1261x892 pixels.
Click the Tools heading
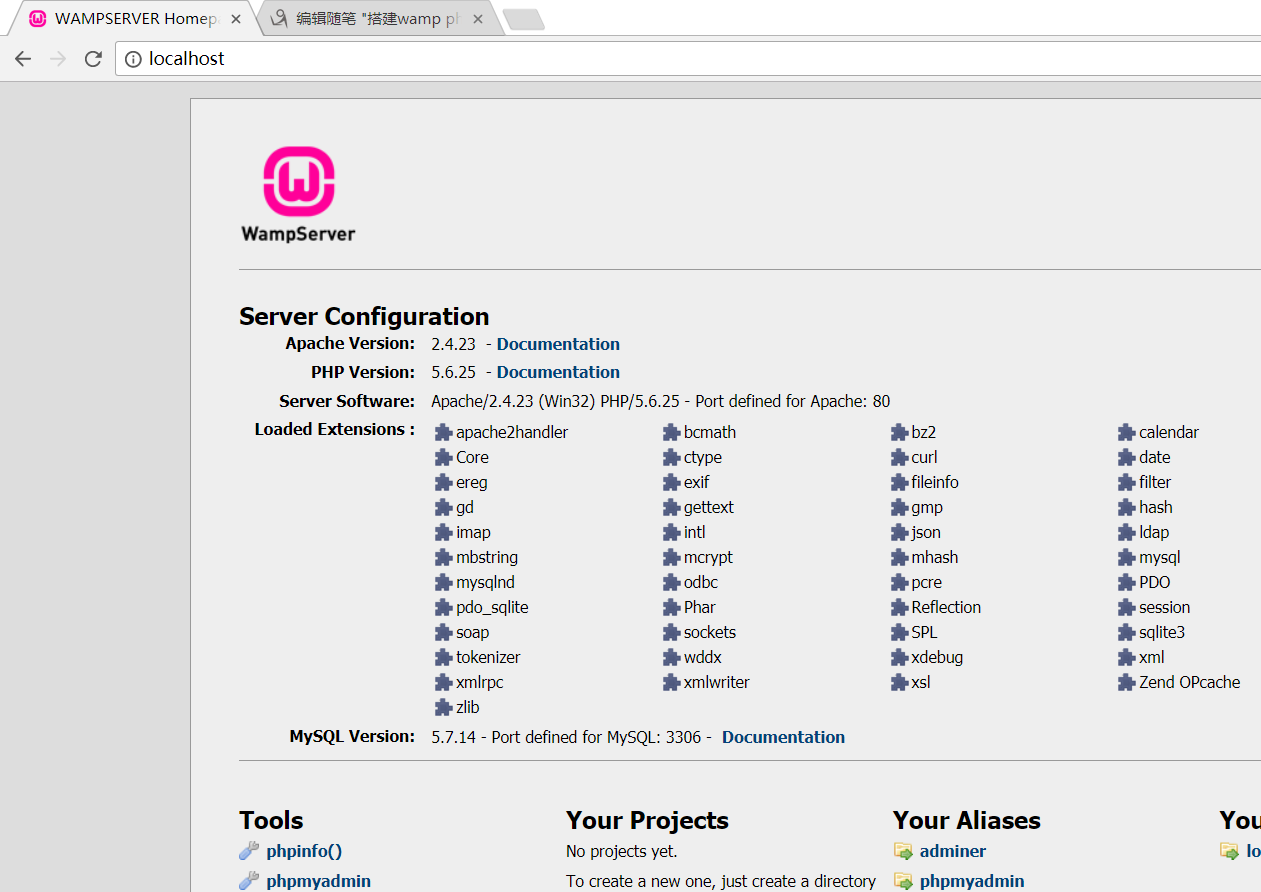pyautogui.click(x=271, y=820)
